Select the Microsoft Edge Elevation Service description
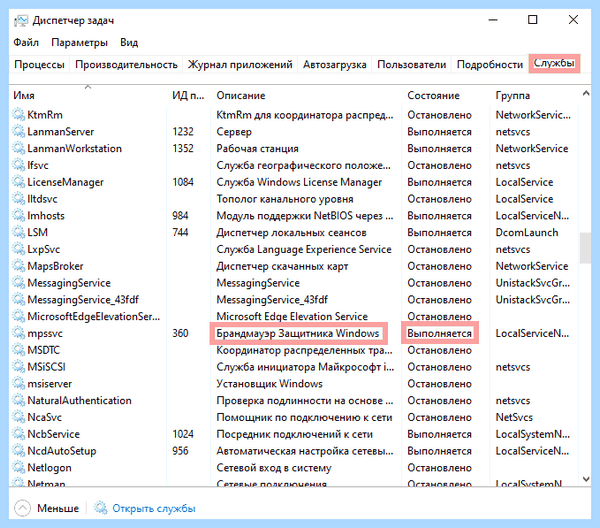Image resolution: width=600 pixels, height=528 pixels. [x=292, y=316]
